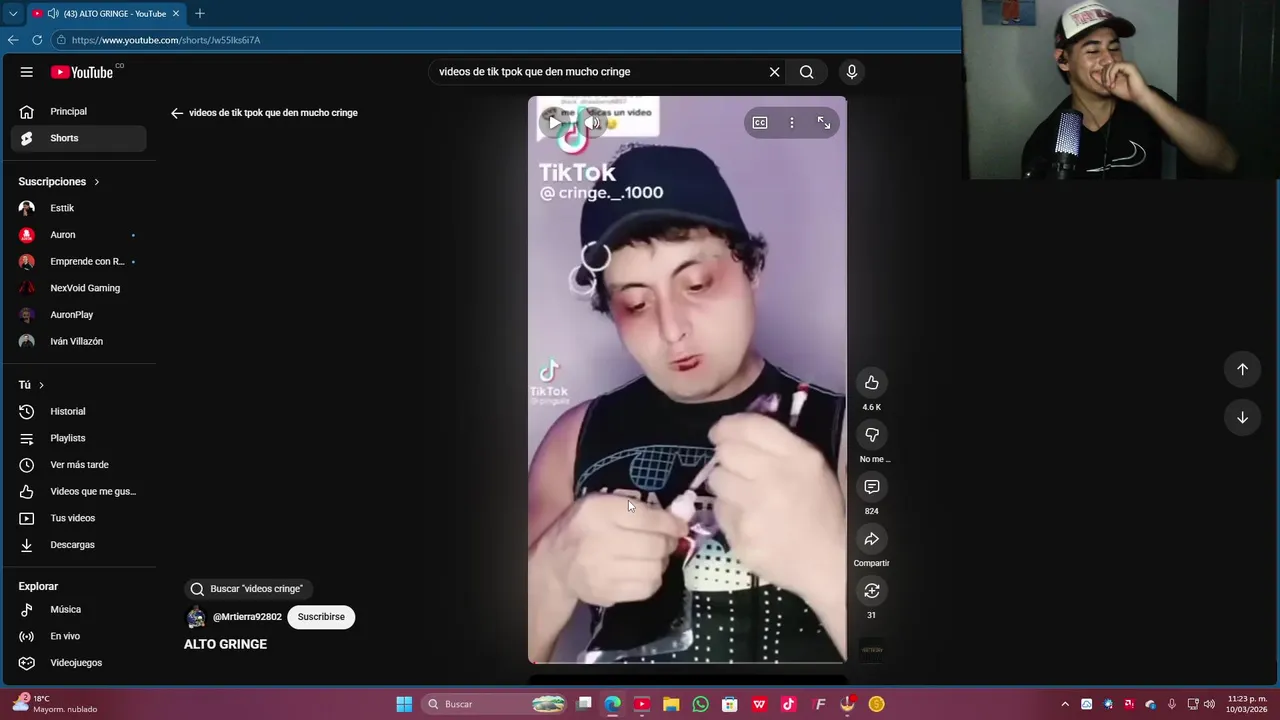Open Música under Explorar
The width and height of the screenshot is (1280, 720).
coord(78,609)
